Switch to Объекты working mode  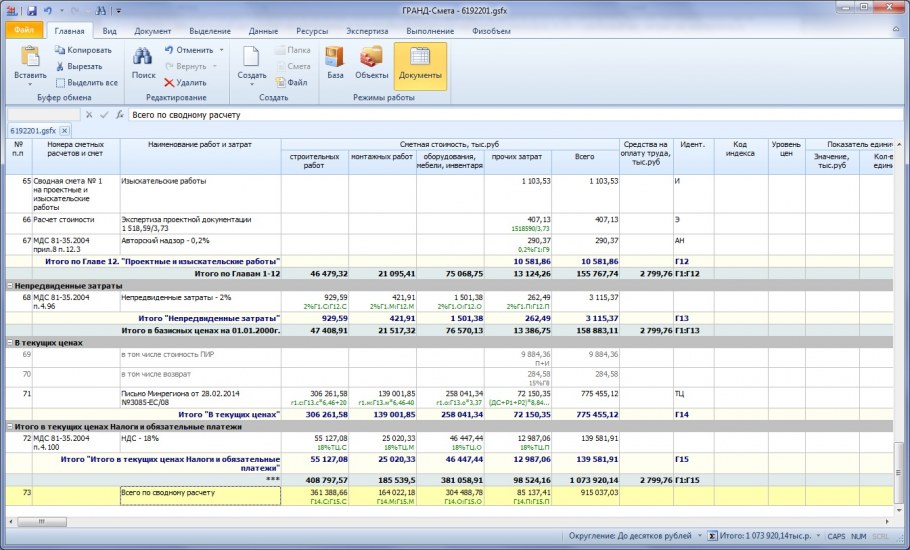[x=371, y=57]
